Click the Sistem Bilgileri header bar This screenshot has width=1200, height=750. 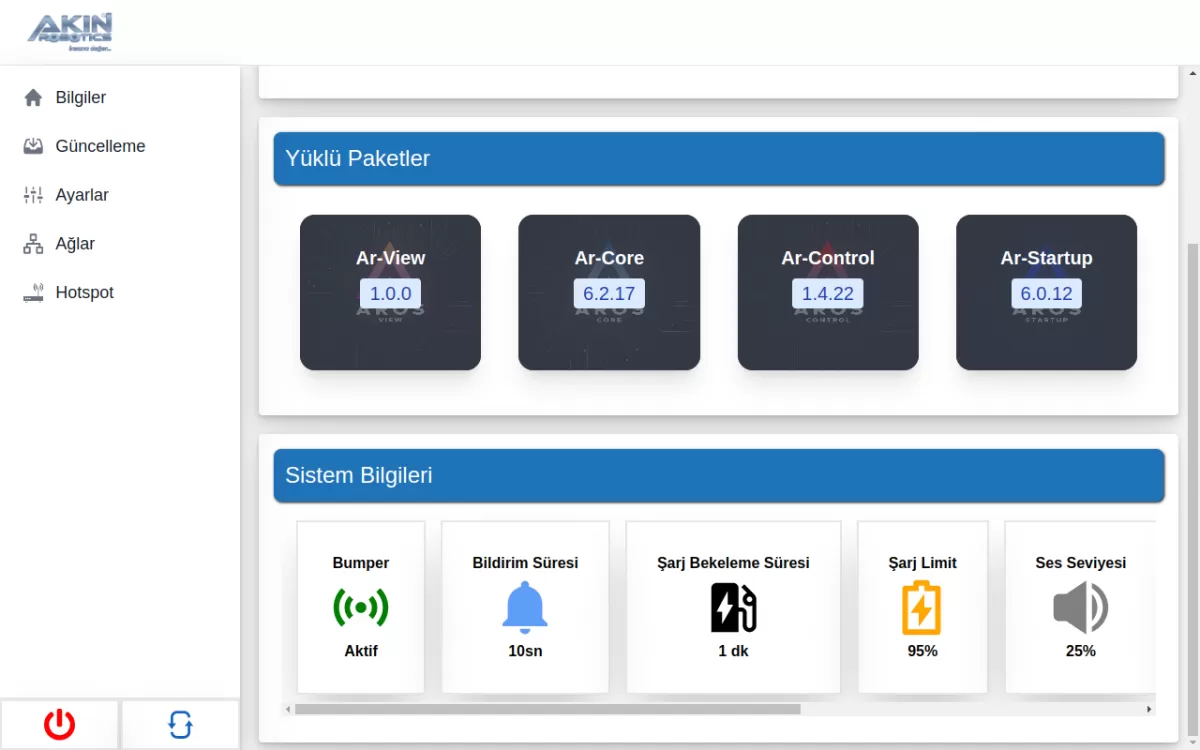[719, 475]
